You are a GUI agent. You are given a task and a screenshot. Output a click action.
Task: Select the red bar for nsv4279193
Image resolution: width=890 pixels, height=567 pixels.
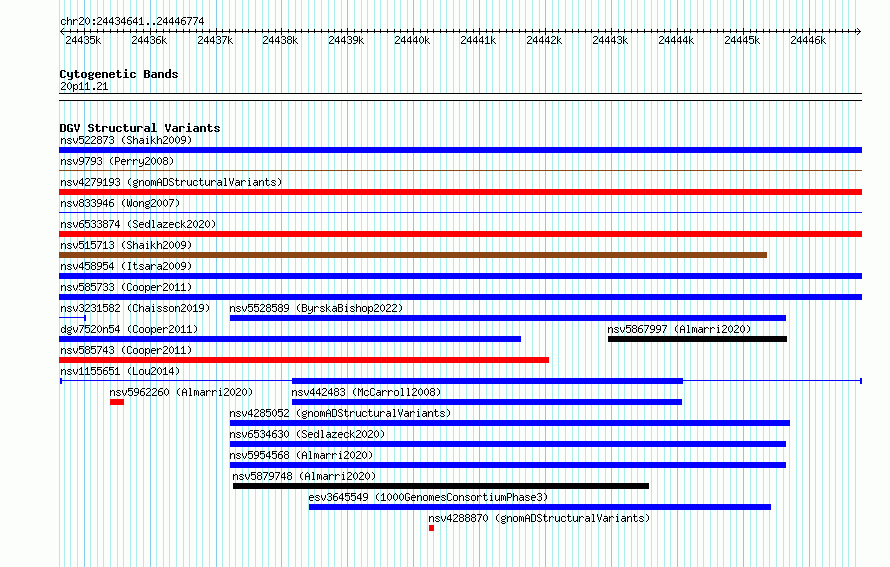(x=460, y=192)
